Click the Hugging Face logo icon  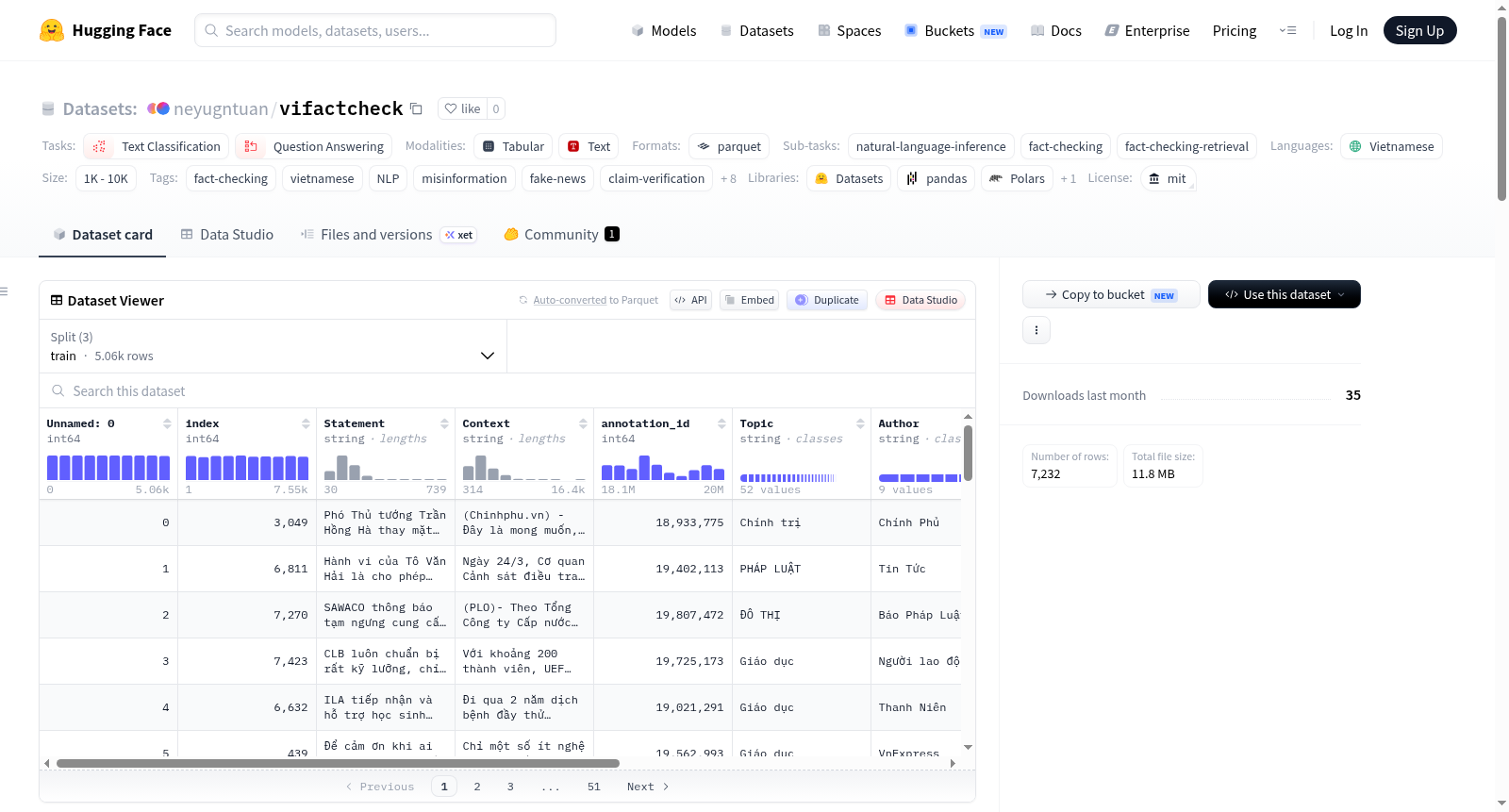(52, 30)
